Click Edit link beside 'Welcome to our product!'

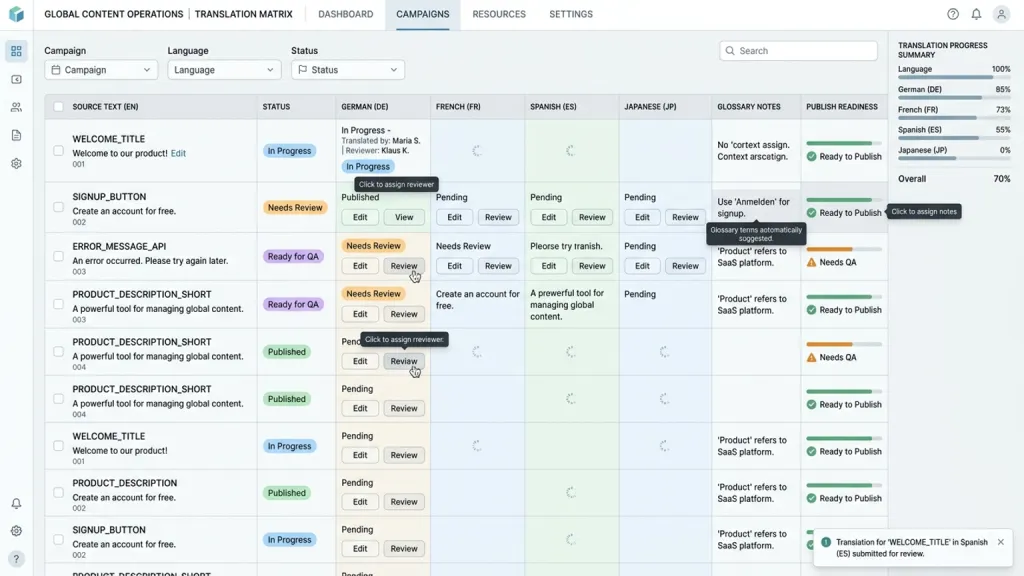[x=178, y=153]
